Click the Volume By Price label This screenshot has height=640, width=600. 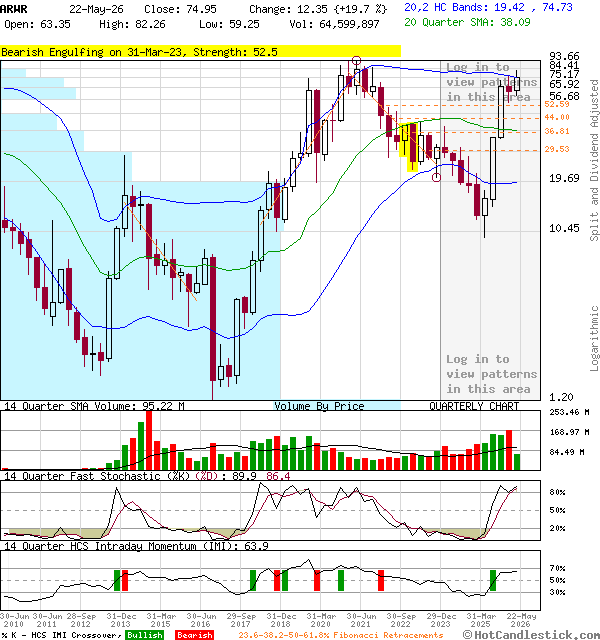pyautogui.click(x=319, y=406)
